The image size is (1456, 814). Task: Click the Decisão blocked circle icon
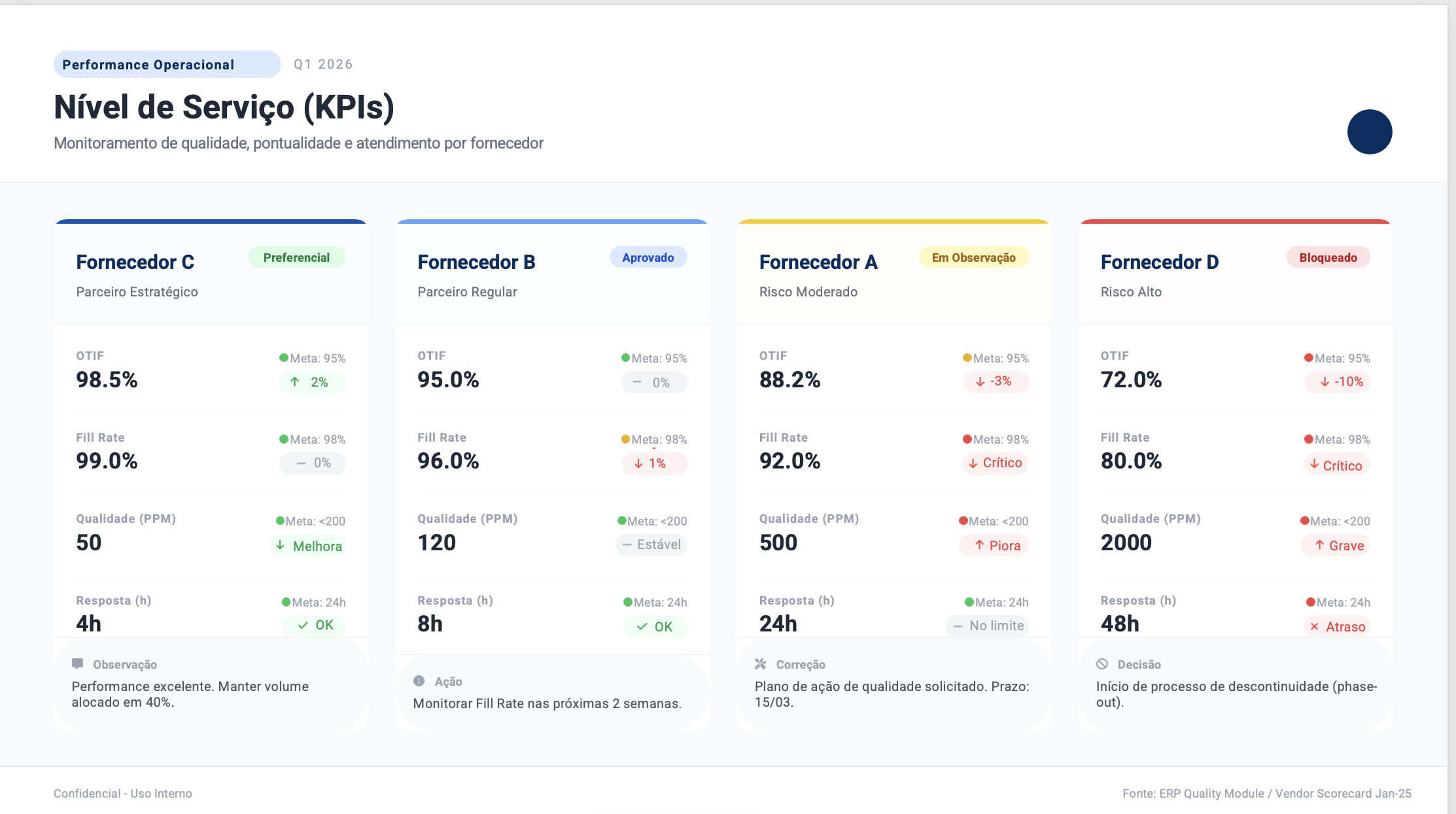pos(1102,664)
